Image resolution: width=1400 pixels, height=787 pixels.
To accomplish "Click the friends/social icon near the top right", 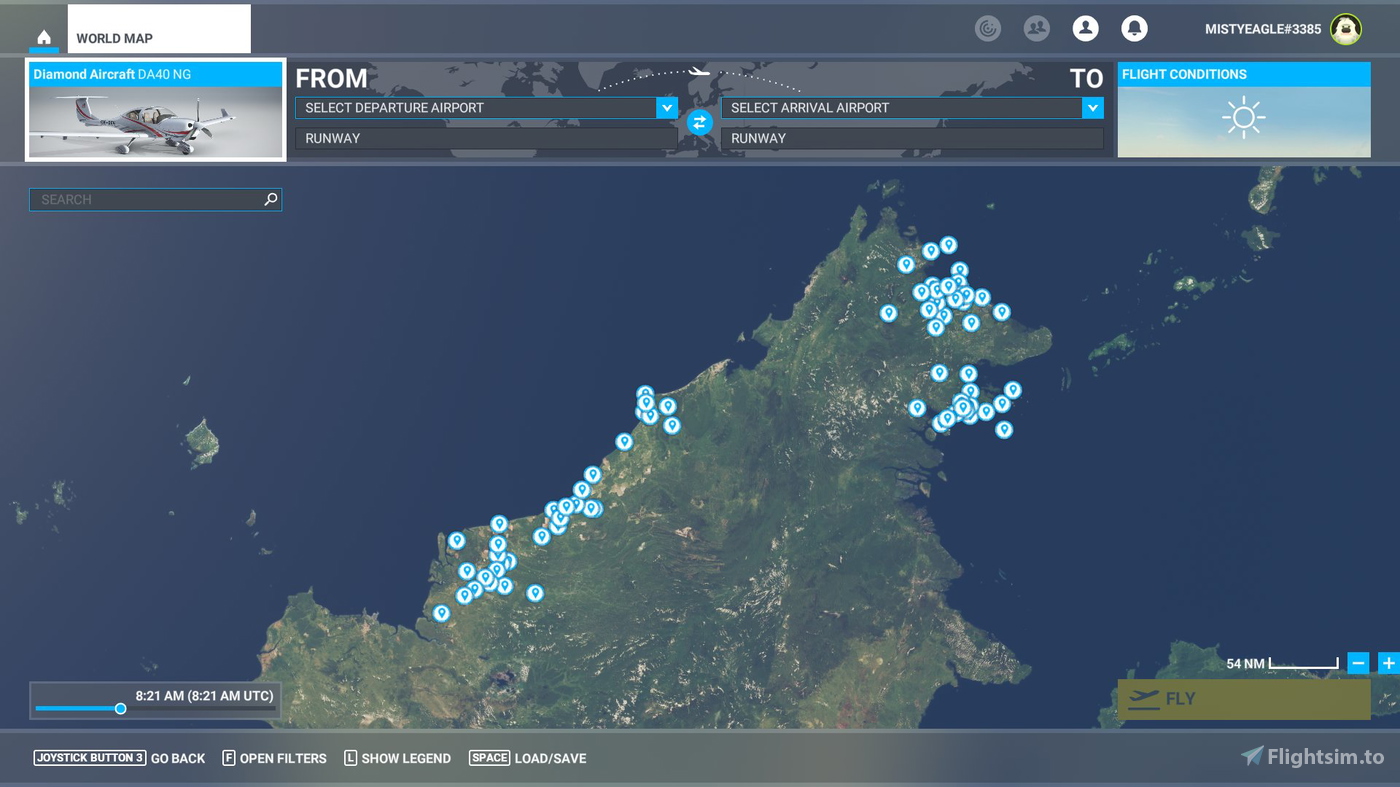I will point(1036,28).
